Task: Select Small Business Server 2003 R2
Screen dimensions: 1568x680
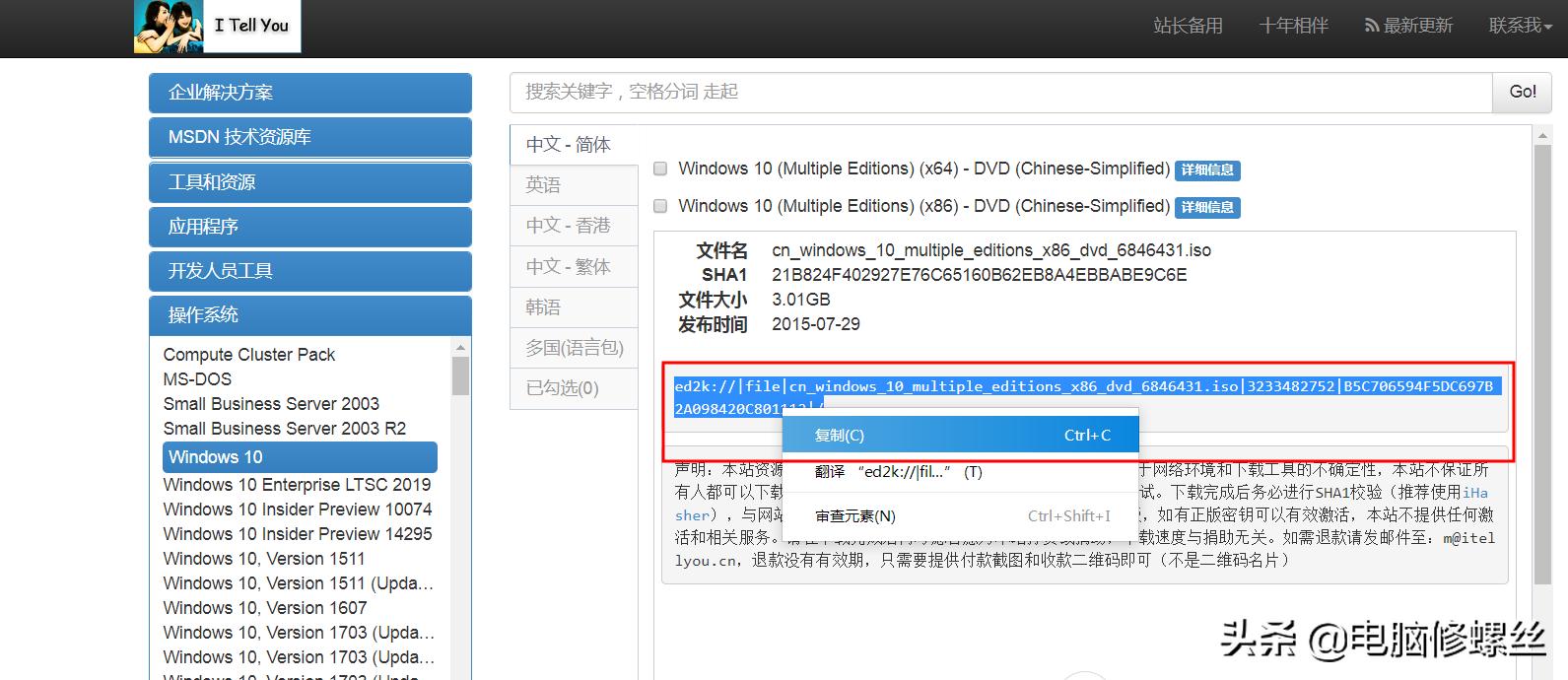Action: point(285,429)
